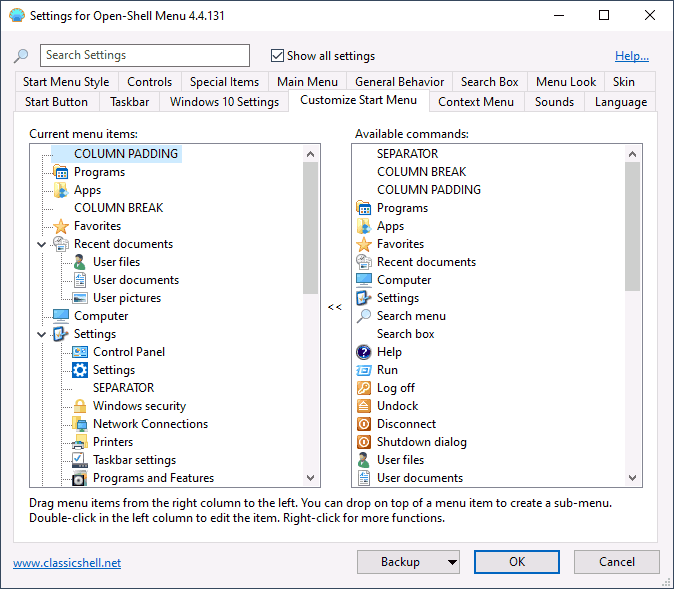674x589 pixels.
Task: Click the Search menu magnifier icon
Action: click(364, 316)
